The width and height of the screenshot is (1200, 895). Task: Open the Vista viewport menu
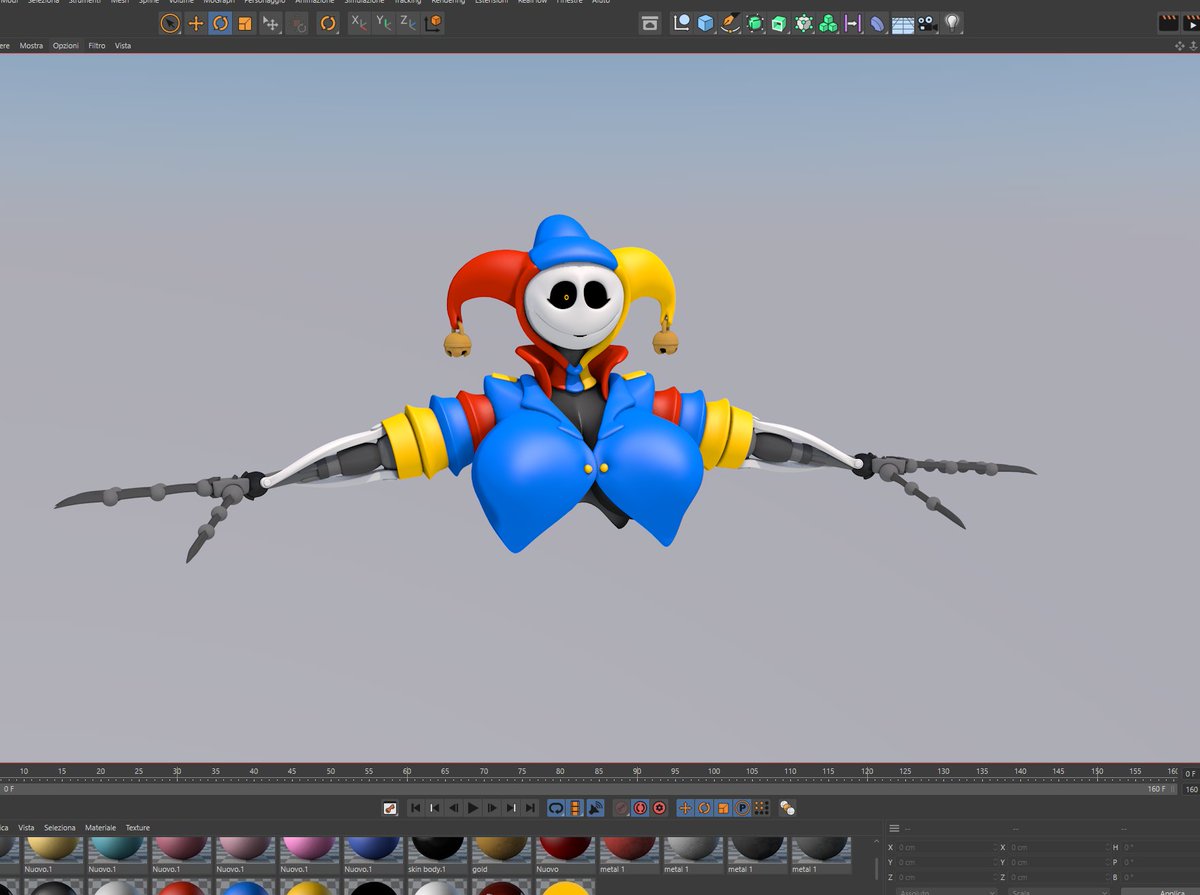(123, 46)
